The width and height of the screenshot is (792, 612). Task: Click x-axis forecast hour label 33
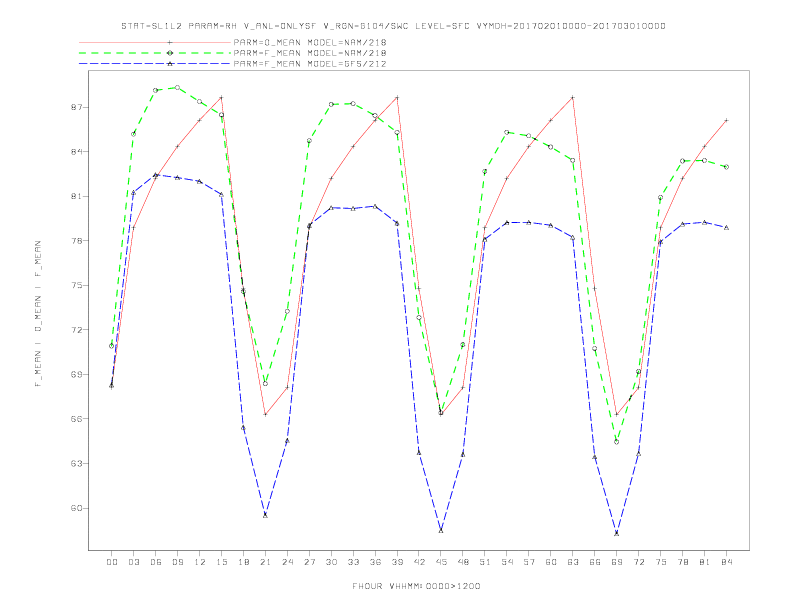point(353,562)
